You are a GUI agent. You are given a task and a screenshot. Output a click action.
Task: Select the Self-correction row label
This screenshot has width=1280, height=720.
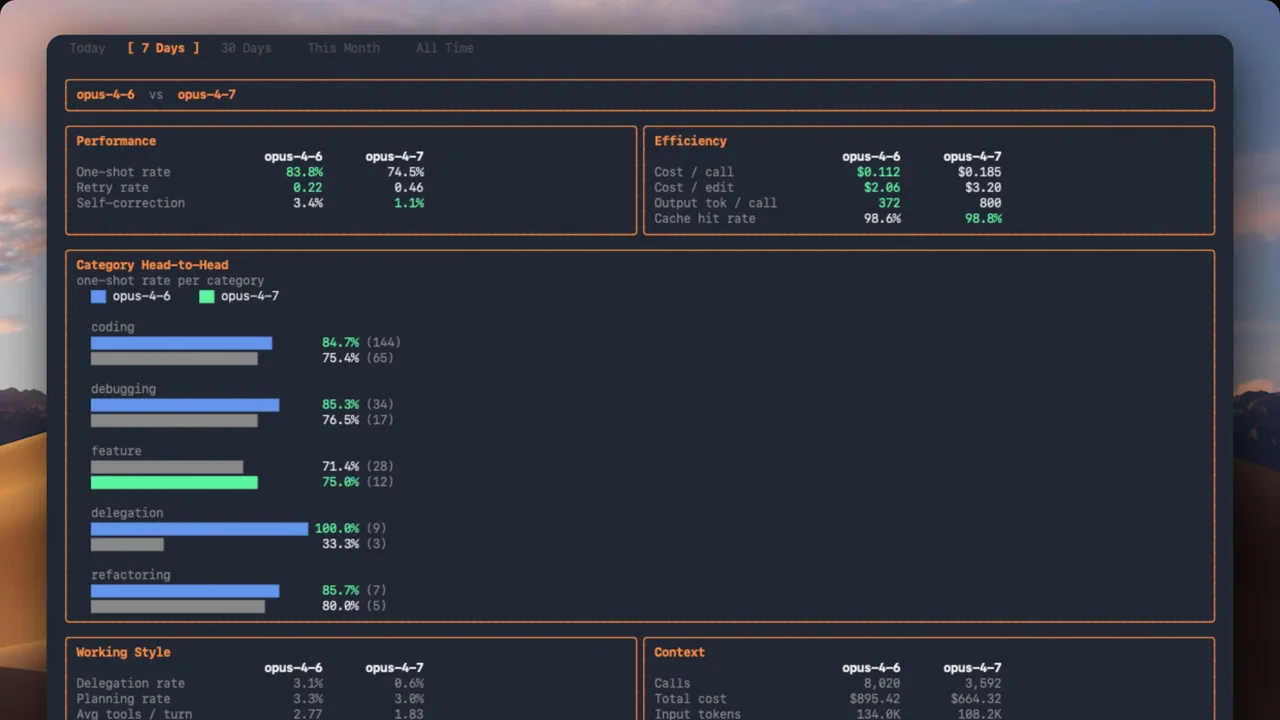coord(130,203)
